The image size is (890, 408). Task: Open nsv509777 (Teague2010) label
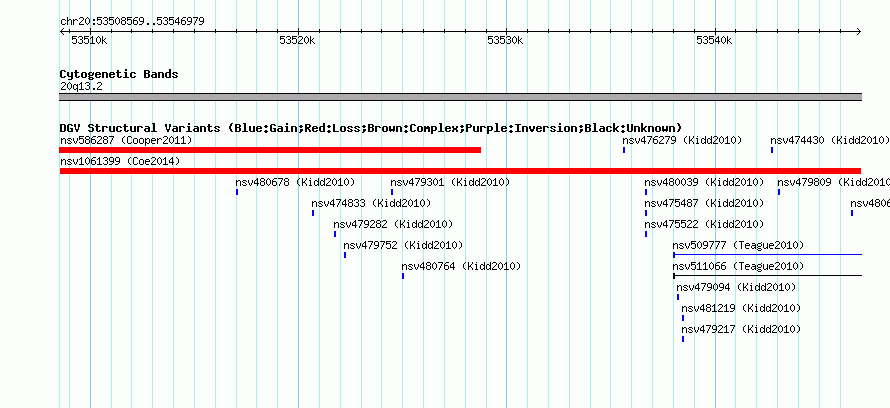tap(738, 245)
